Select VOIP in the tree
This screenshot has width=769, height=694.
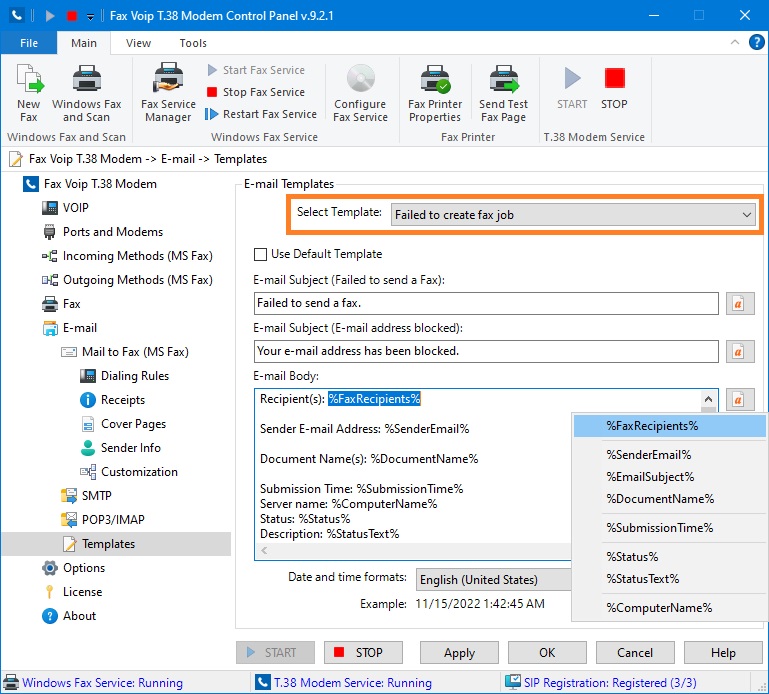(x=65, y=208)
